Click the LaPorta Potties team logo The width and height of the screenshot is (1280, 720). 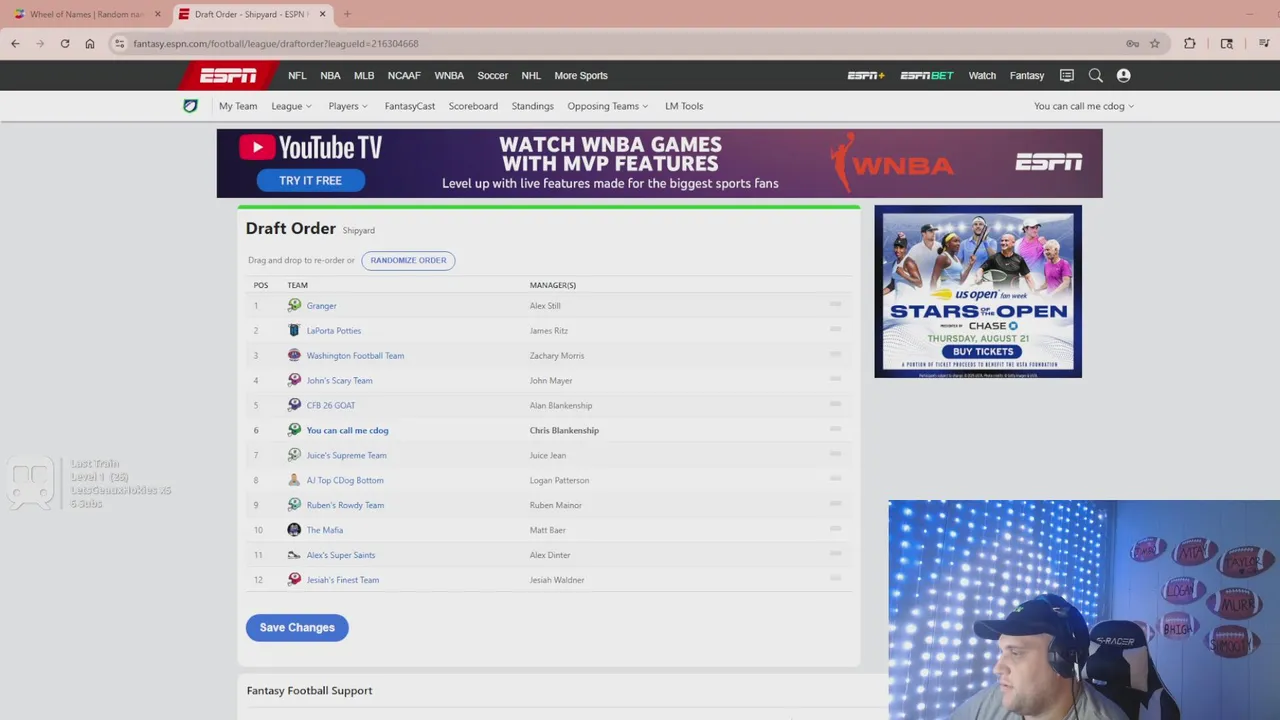pos(294,330)
